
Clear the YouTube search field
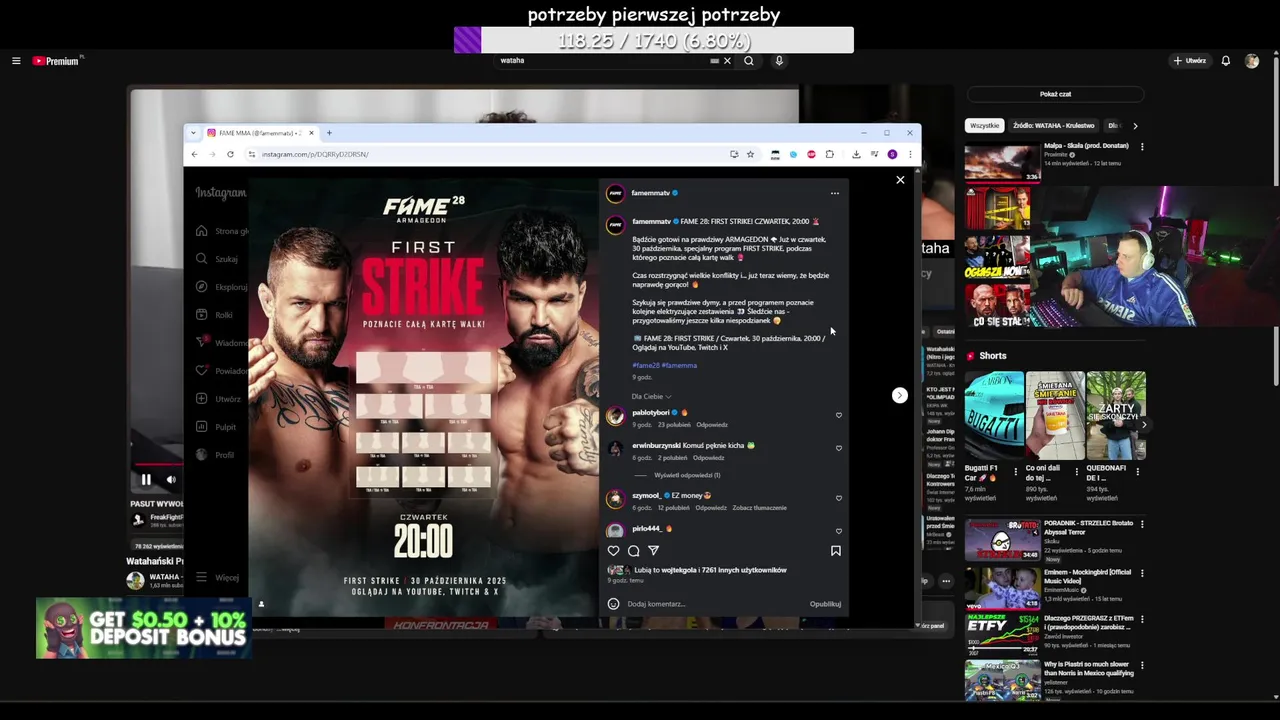pyautogui.click(x=727, y=61)
